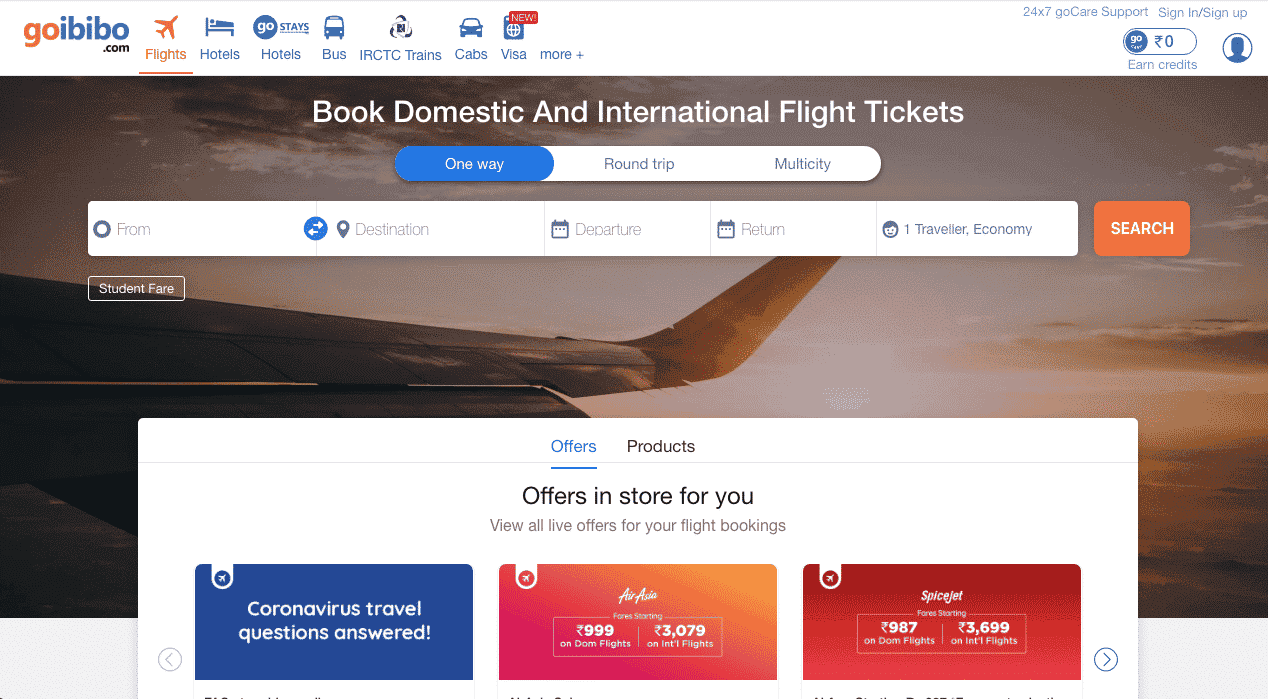Open the user profile avatar
This screenshot has height=699, width=1268.
pyautogui.click(x=1237, y=47)
